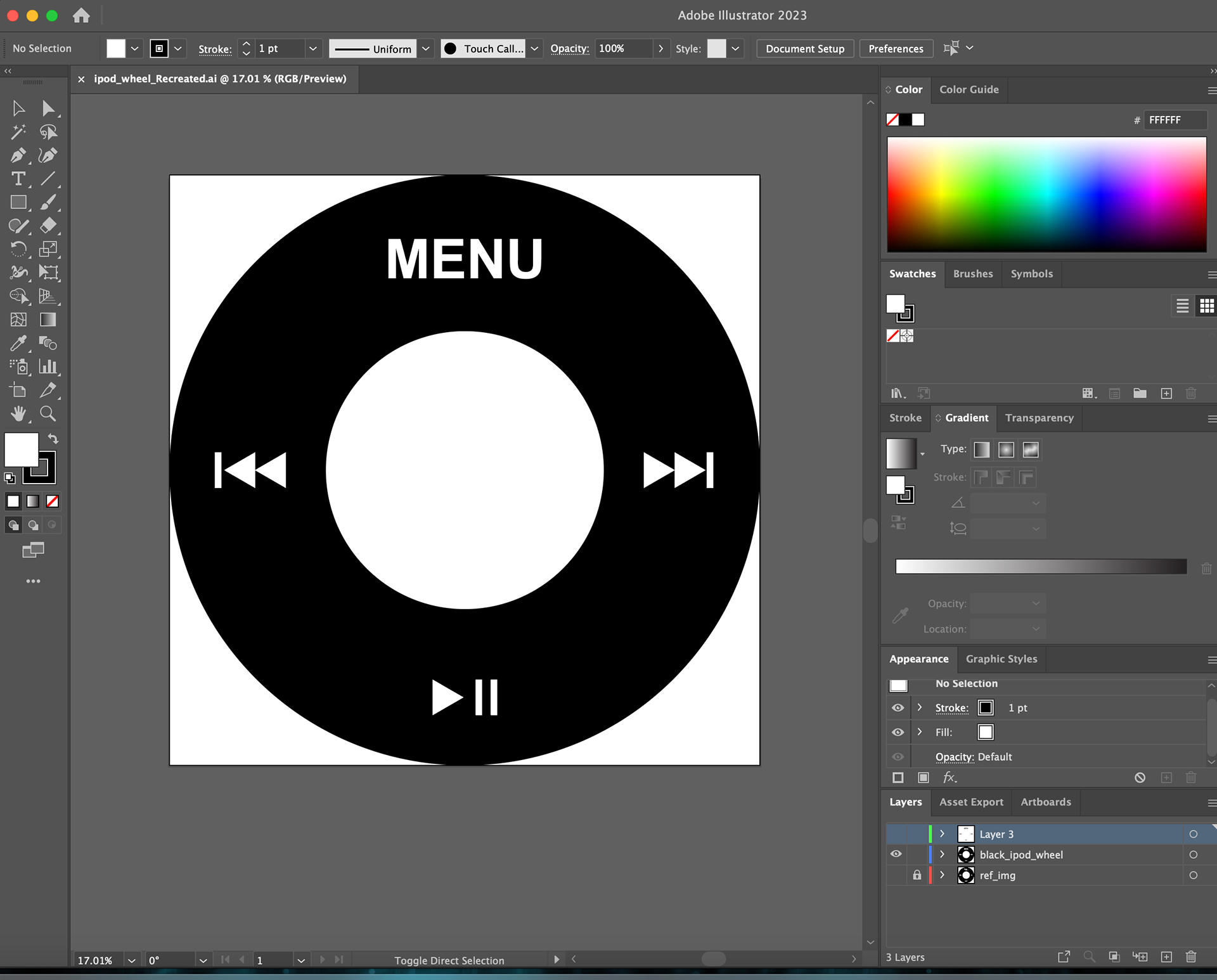Swap fill and stroke colors
1217x980 pixels.
tap(53, 439)
